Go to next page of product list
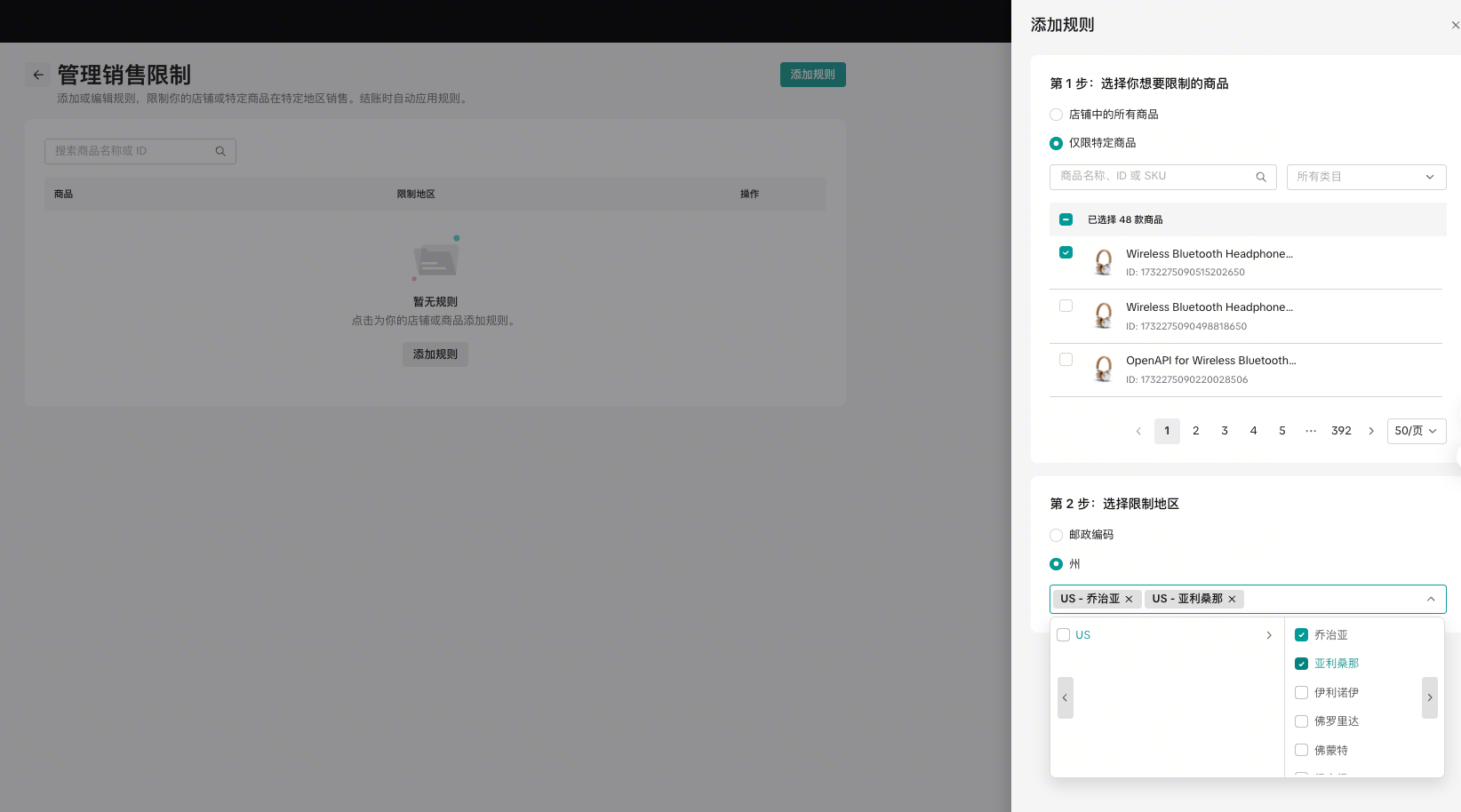The height and width of the screenshot is (812, 1461). click(x=1371, y=431)
